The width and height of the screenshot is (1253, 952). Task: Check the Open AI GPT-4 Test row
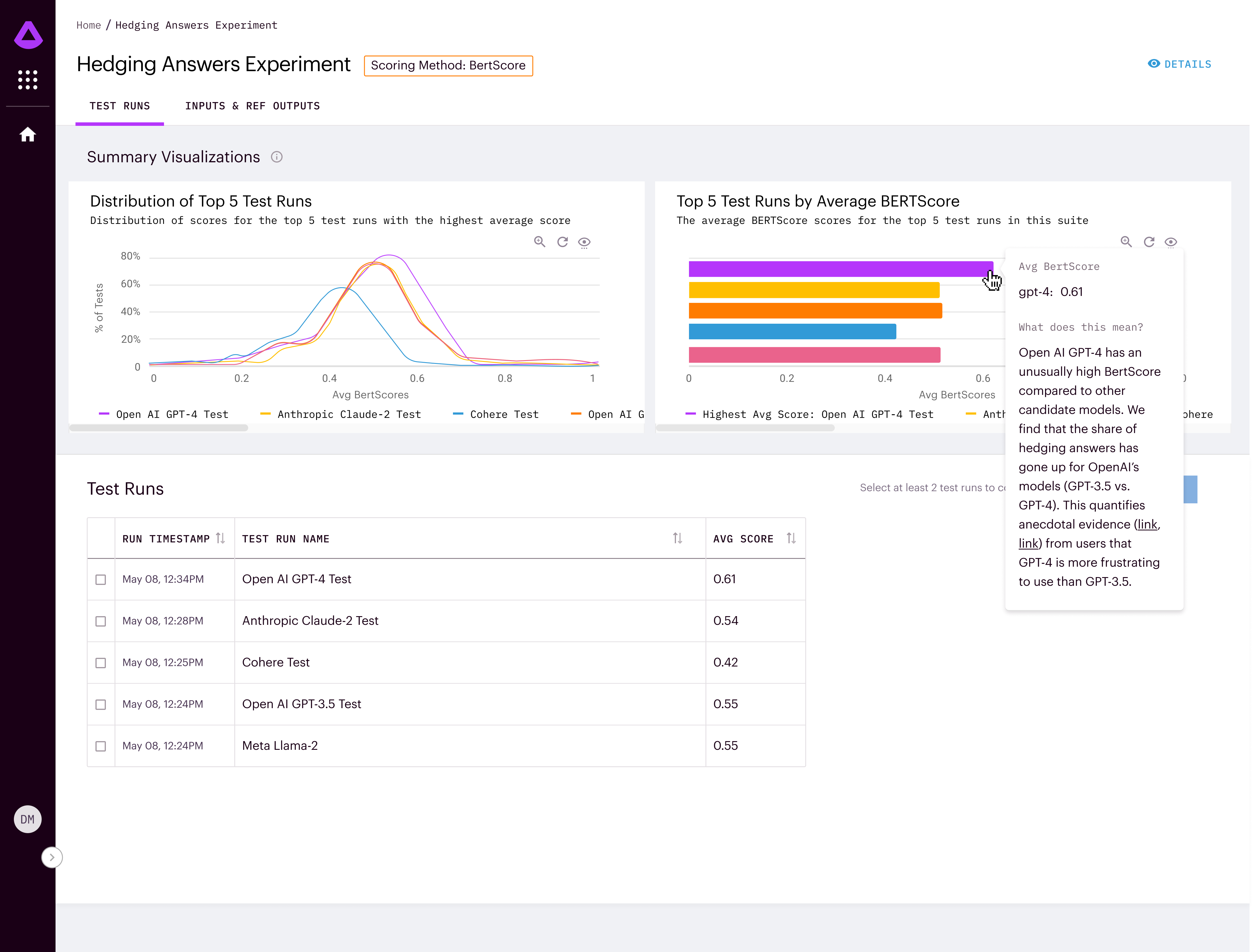pyautogui.click(x=101, y=579)
